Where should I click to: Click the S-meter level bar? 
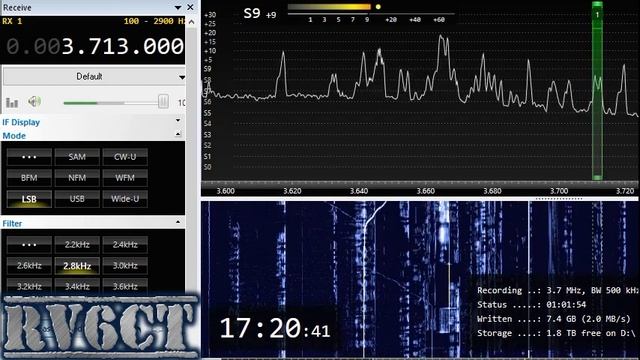[329, 7]
